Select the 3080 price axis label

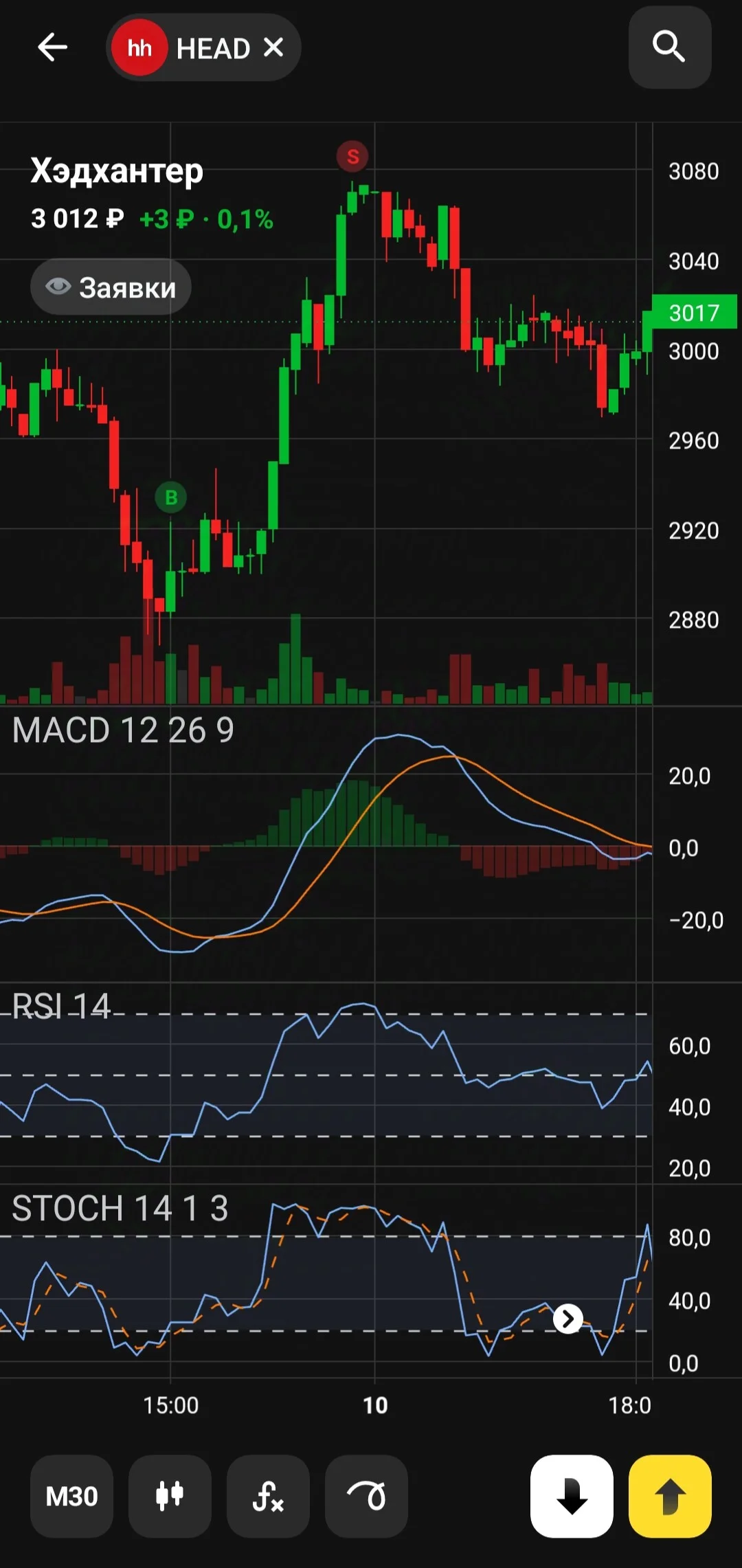[x=694, y=171]
